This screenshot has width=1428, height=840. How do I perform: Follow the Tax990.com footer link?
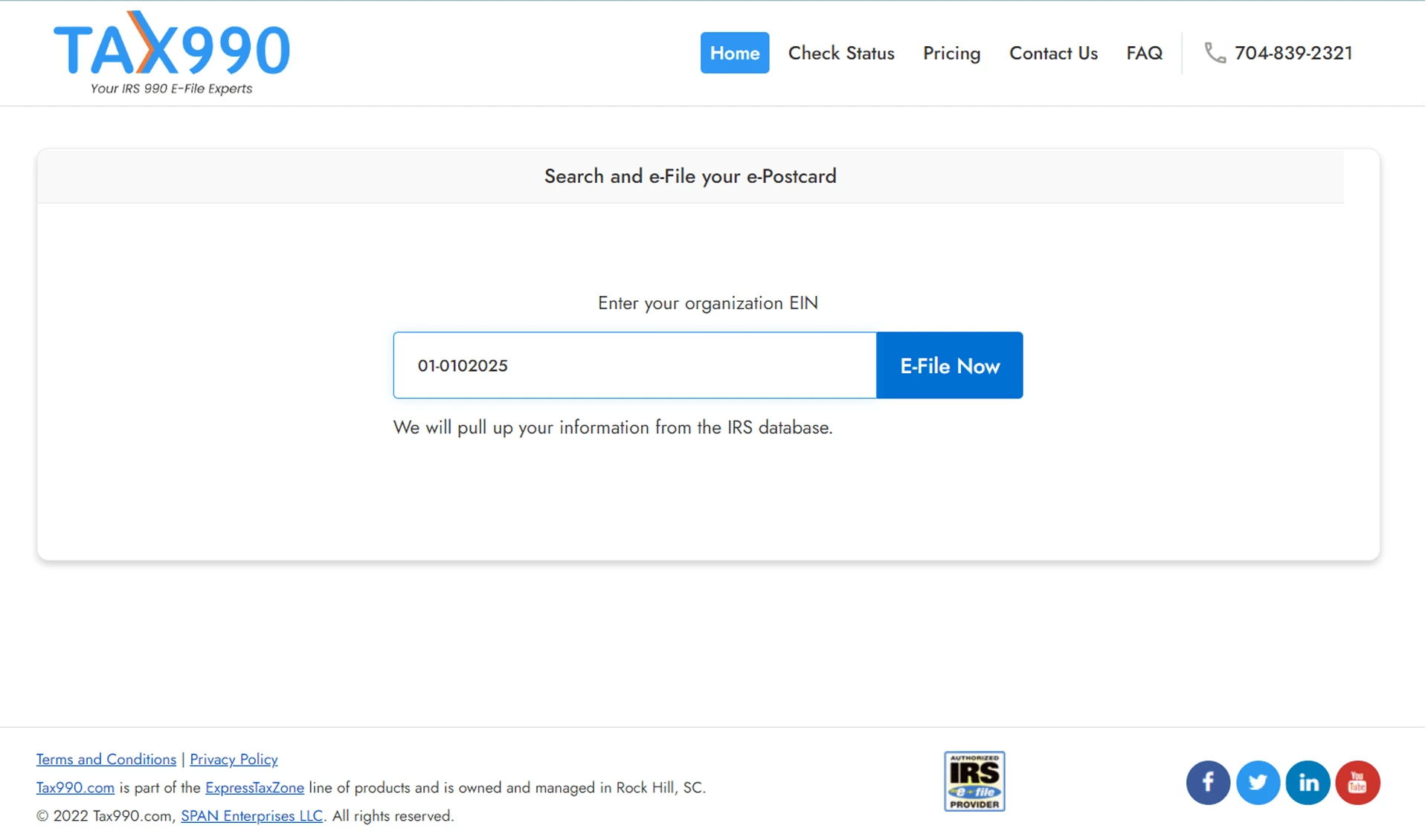coord(75,787)
